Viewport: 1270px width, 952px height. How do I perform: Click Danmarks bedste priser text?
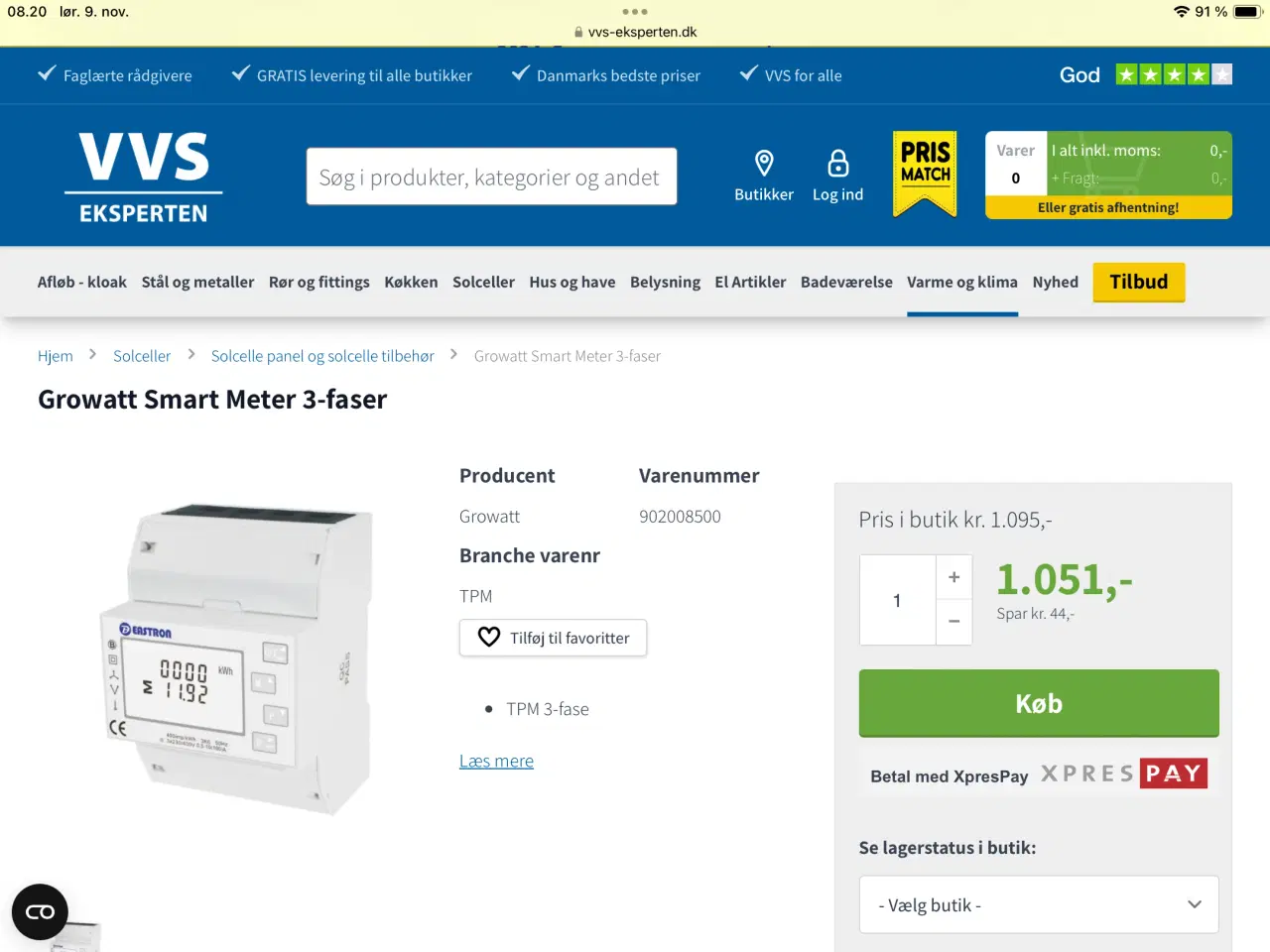[x=618, y=75]
